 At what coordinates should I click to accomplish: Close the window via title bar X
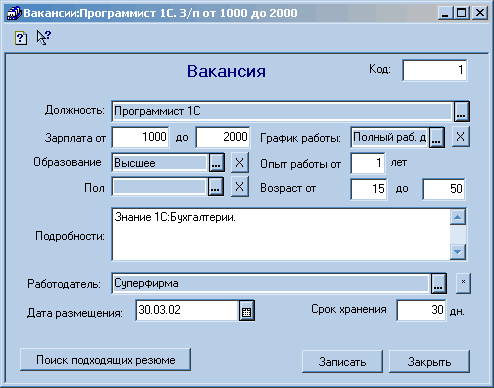(x=480, y=13)
